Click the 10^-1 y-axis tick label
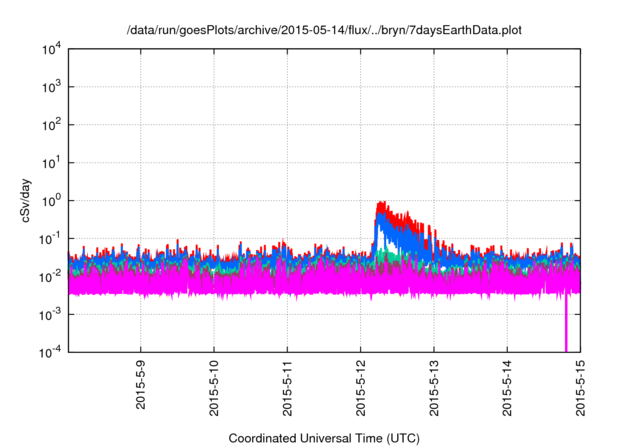This screenshot has width=640, height=448. tap(50, 239)
